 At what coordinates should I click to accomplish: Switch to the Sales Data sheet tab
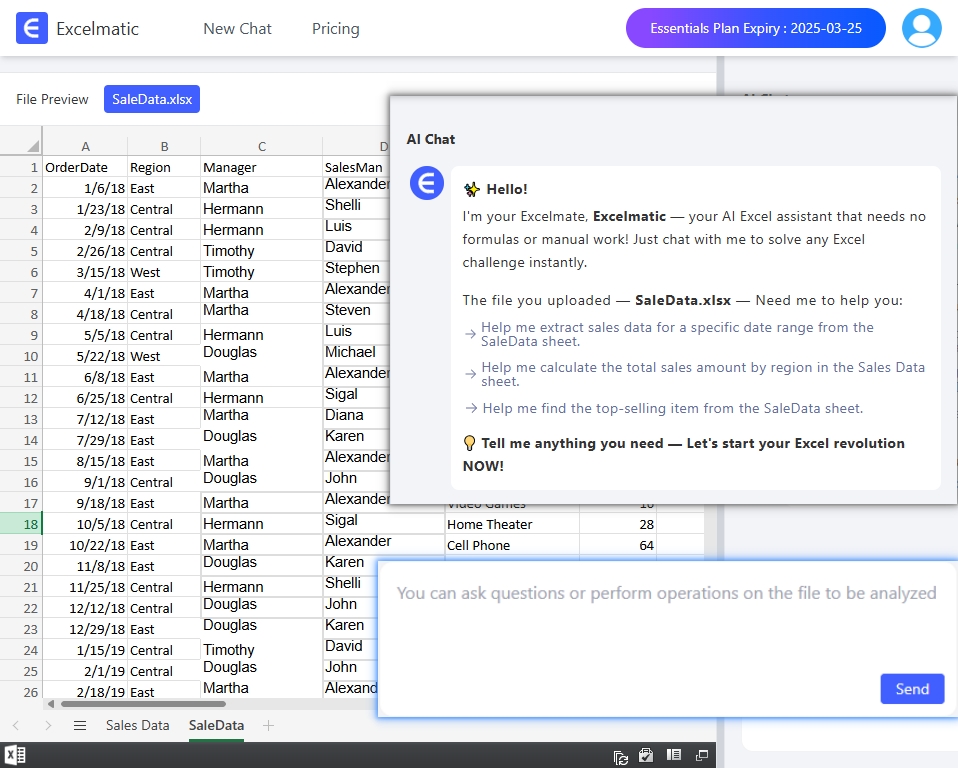(137, 726)
